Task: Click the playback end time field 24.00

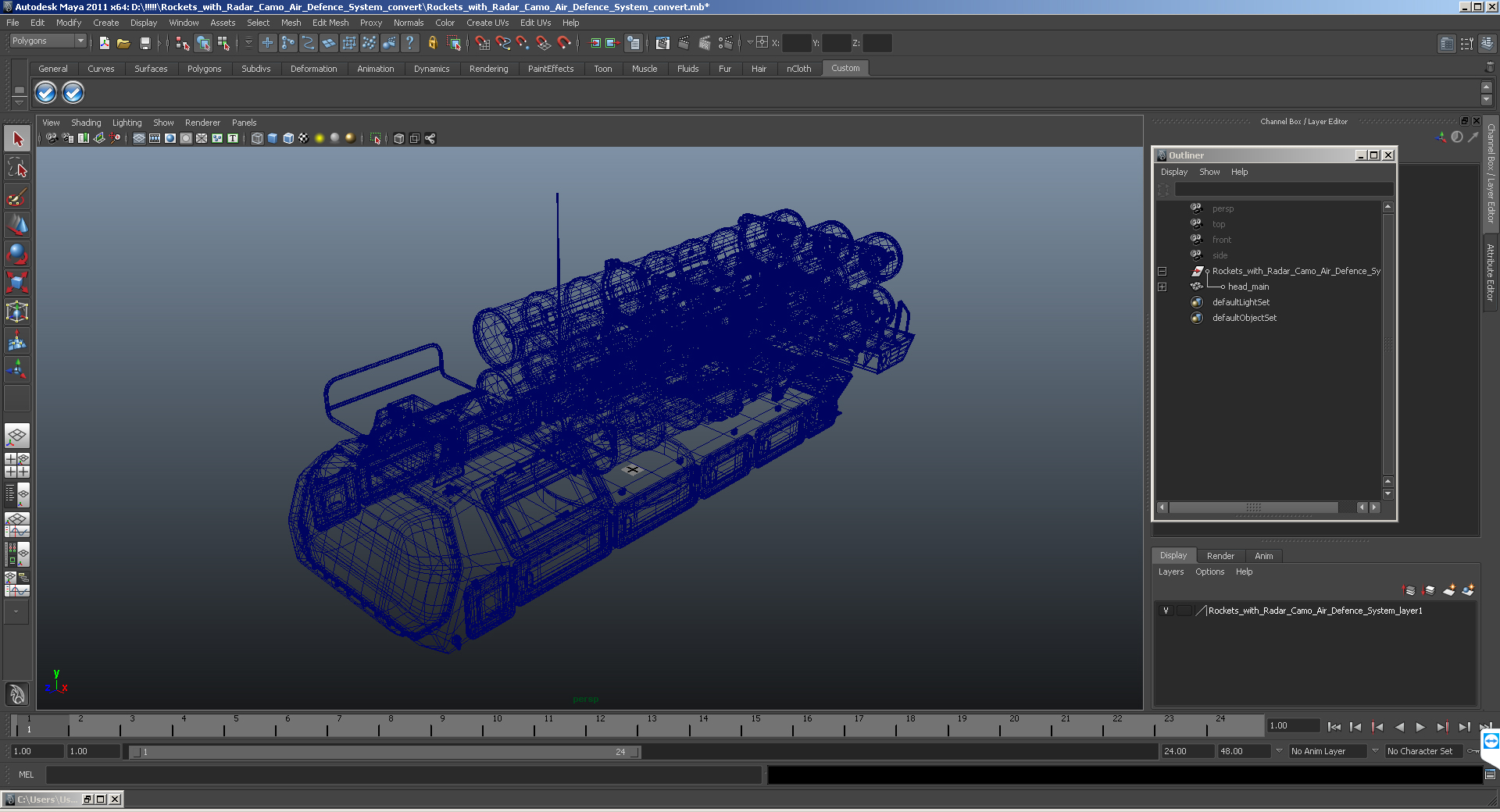Action: (1187, 751)
